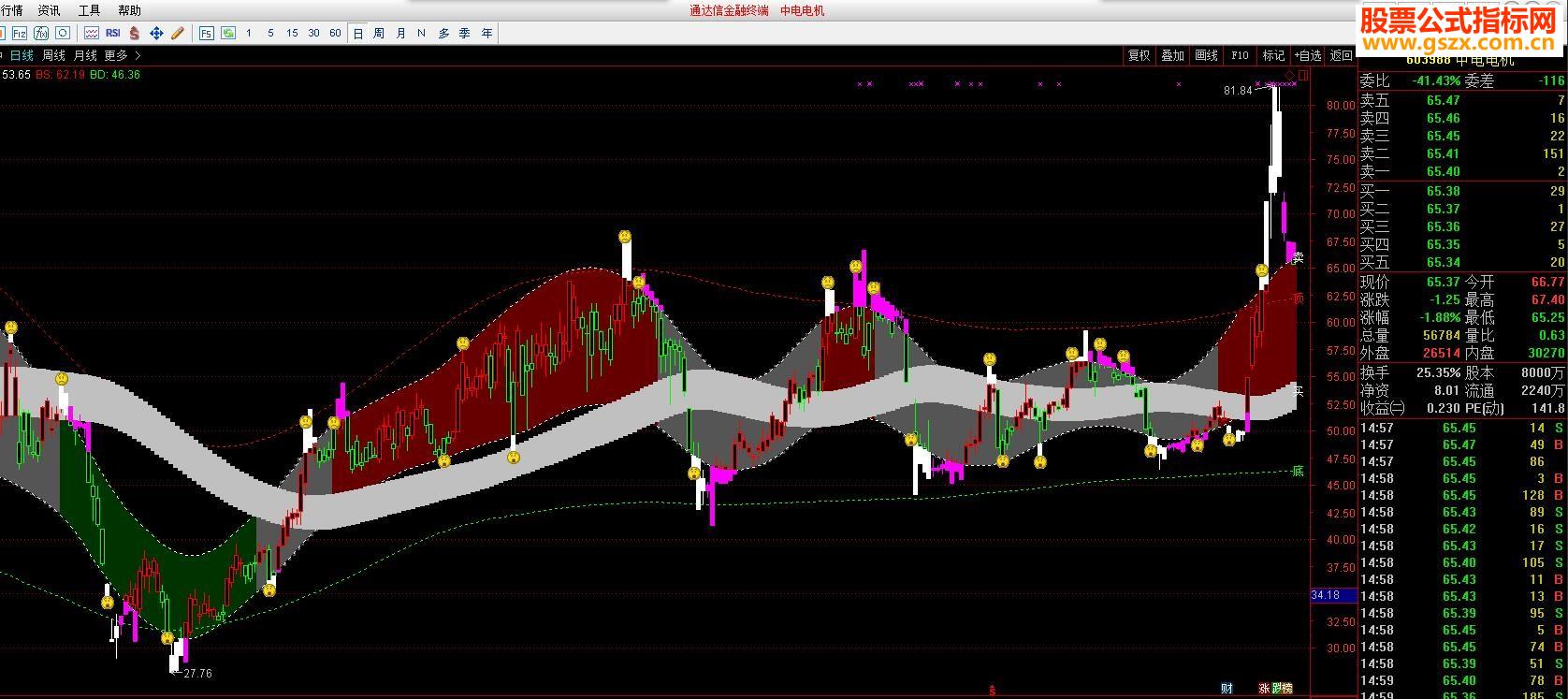Select the pencil drawing tool icon
This screenshot has height=699, width=1568.
[x=178, y=33]
